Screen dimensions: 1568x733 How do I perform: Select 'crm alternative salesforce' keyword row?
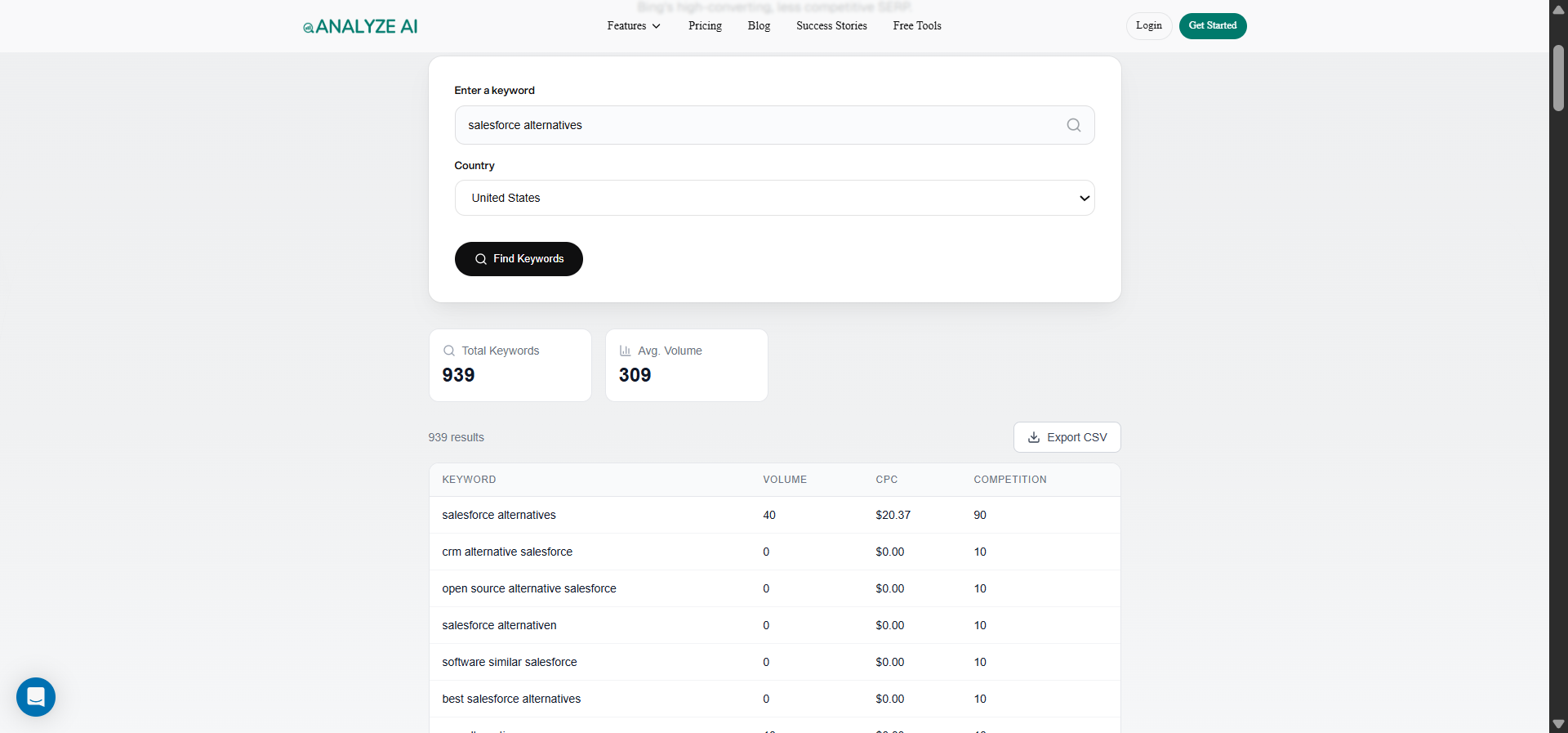pyautogui.click(x=507, y=552)
